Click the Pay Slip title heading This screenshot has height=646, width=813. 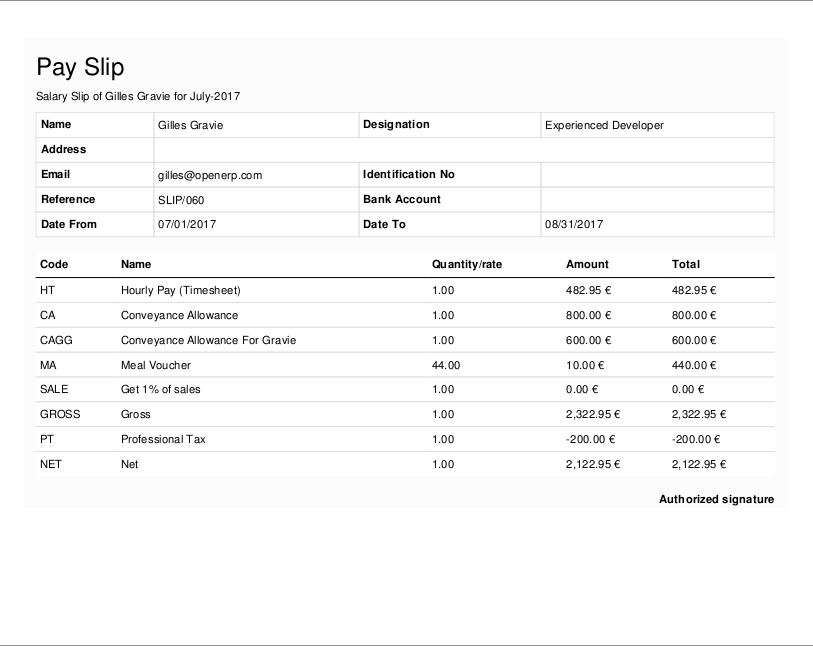80,67
